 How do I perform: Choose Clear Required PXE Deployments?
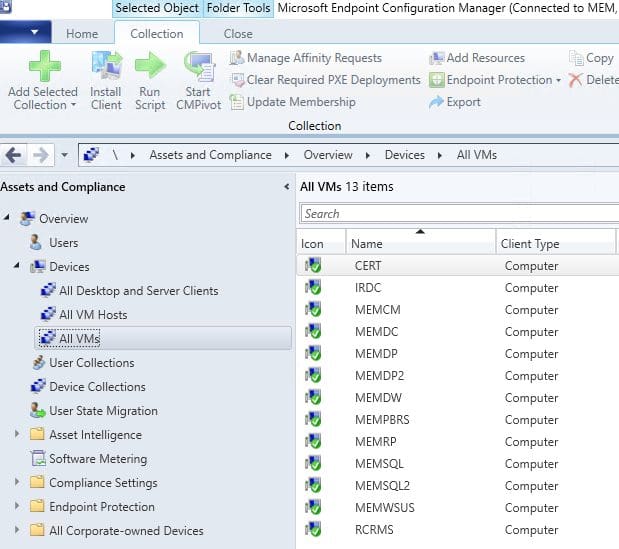coord(326,80)
